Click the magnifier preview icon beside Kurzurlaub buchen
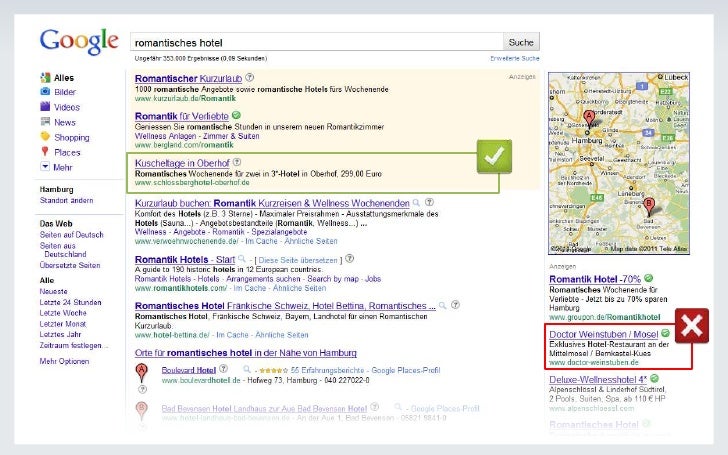The height and width of the screenshot is (455, 728). click(416, 202)
